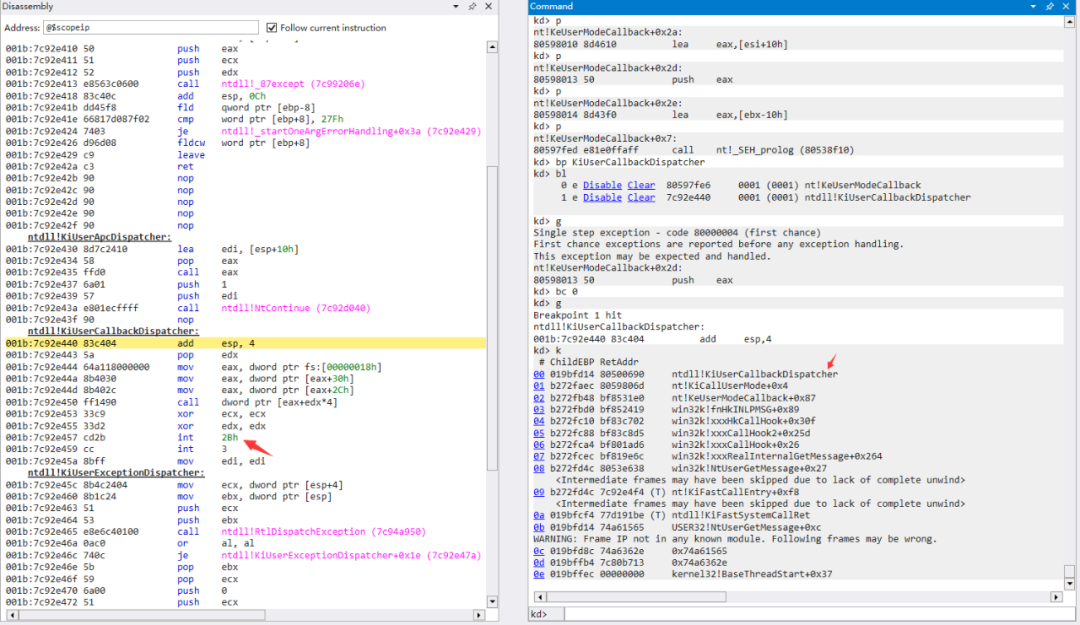This screenshot has width=1080, height=625.
Task: Open stack frame 0e link
Action: click(x=539, y=574)
